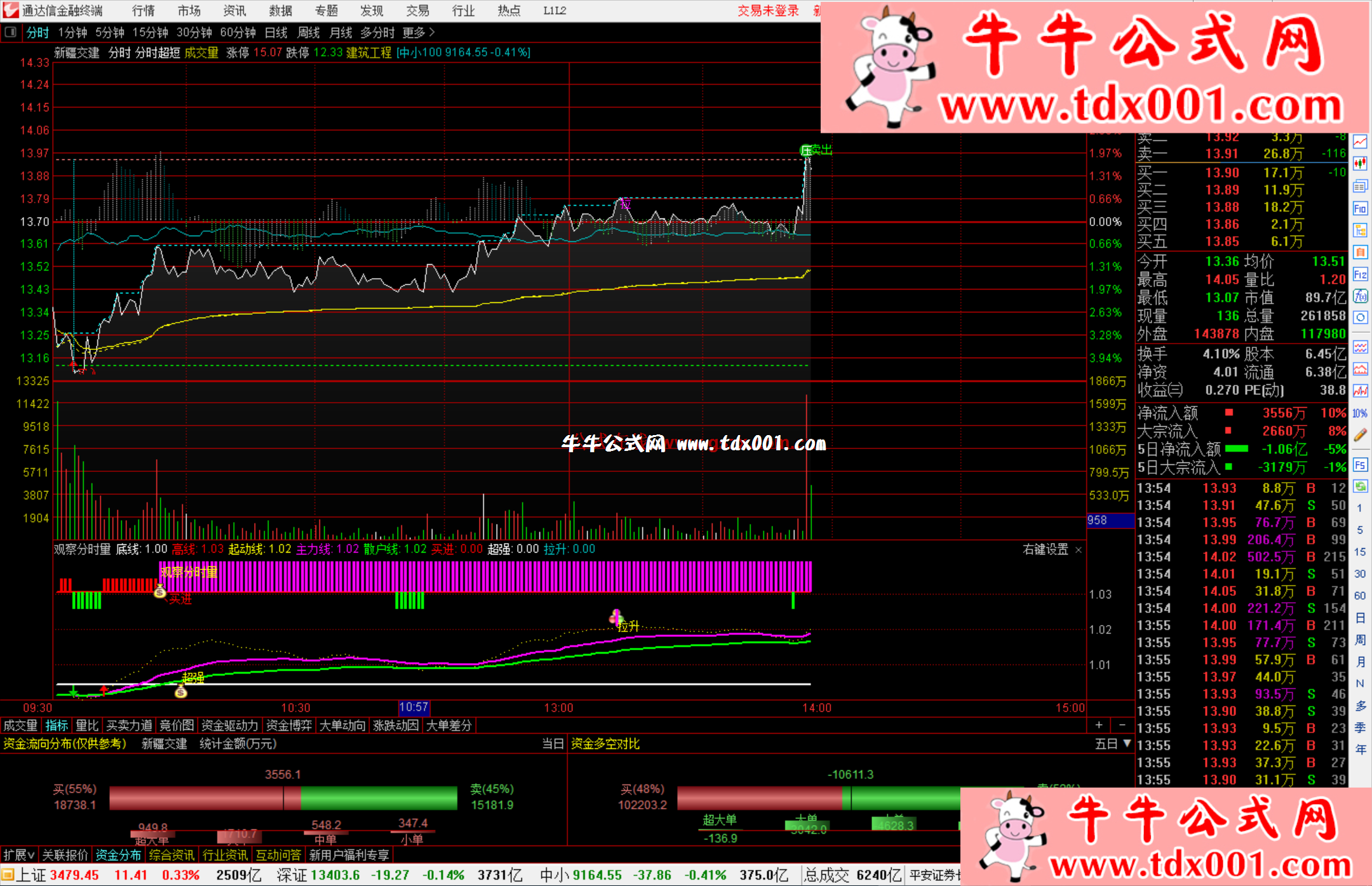
Task: Expand the 更多 period options chevron
Action: pos(432,32)
